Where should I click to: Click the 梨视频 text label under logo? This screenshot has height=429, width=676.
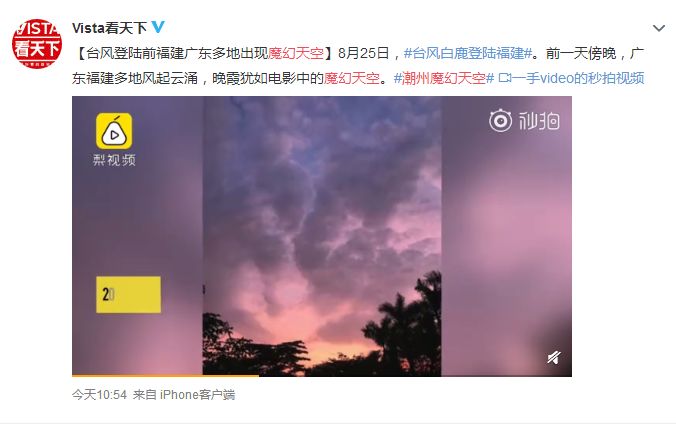114,160
